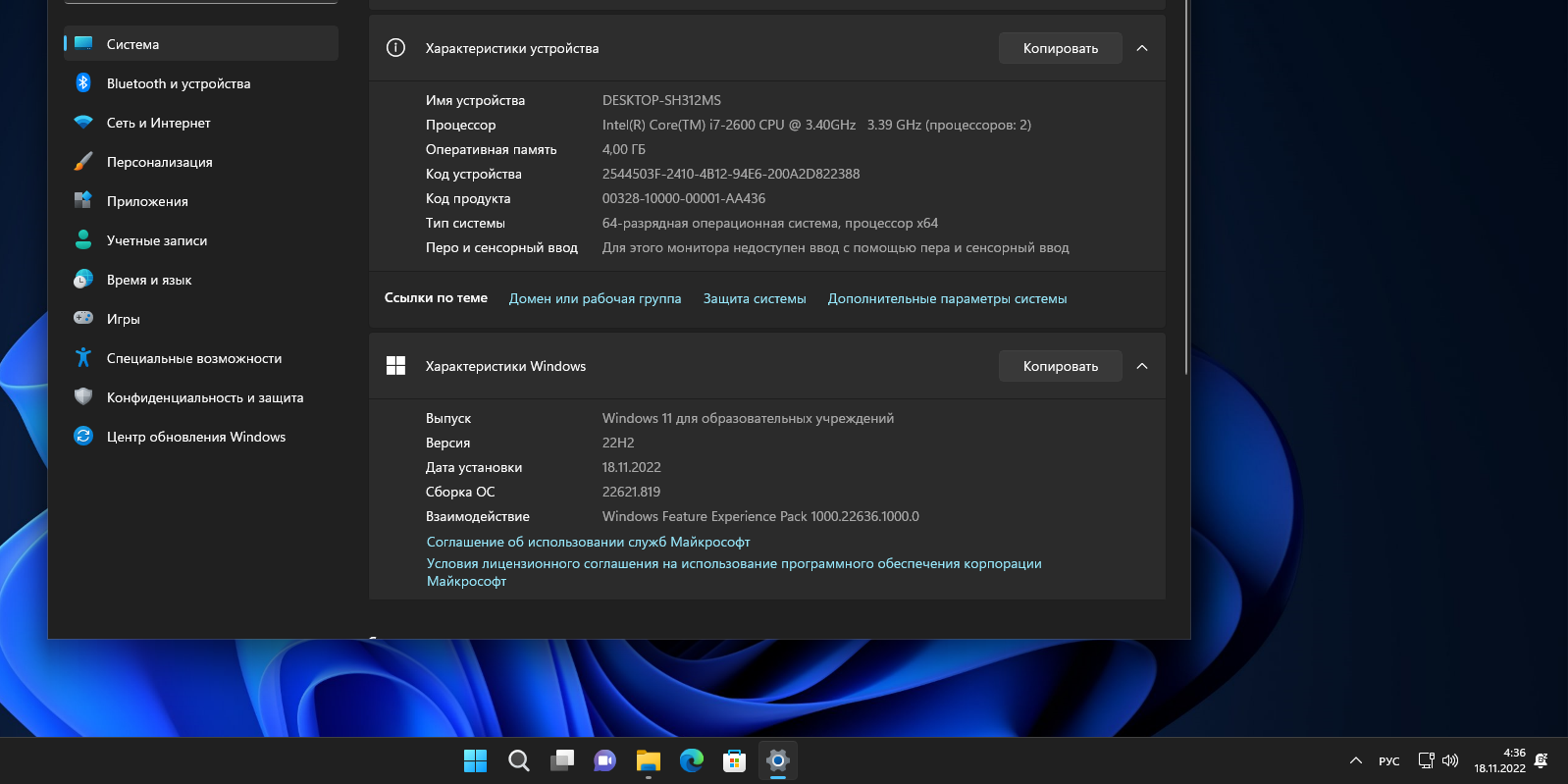Click the 4,00 ГБ memory value
The height and width of the screenshot is (784, 1568).
(623, 149)
